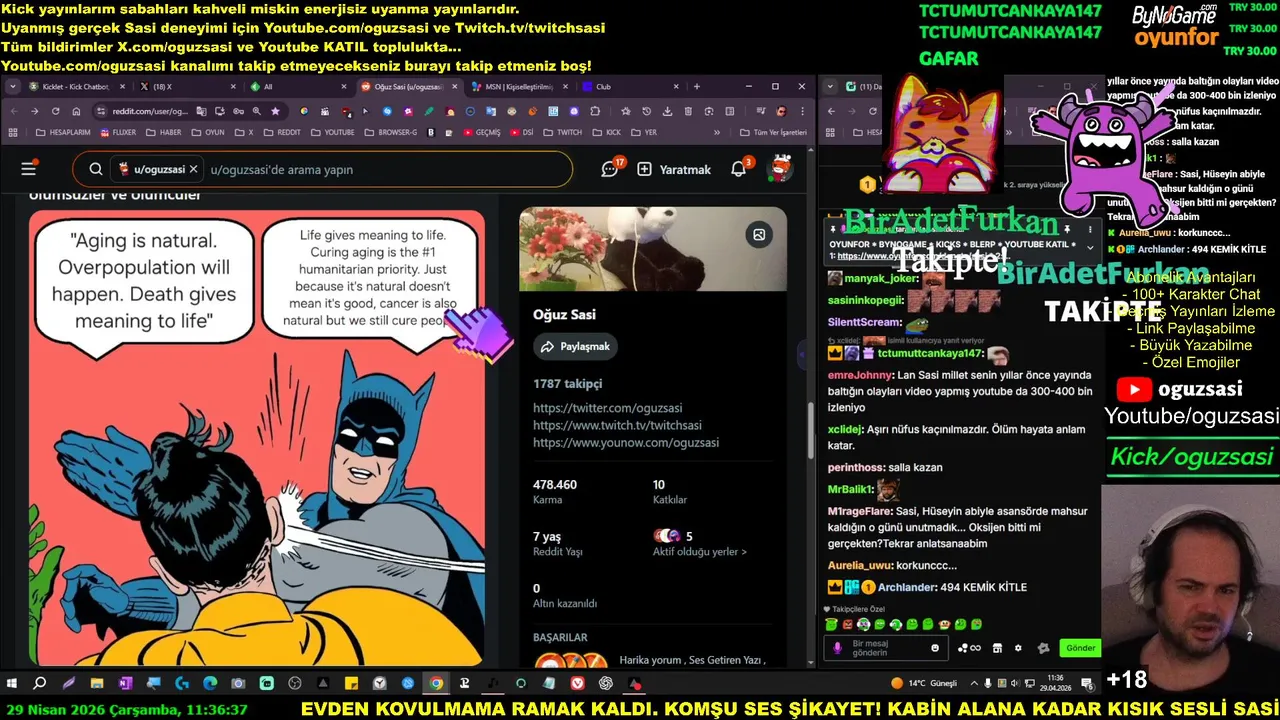The image size is (1280, 720).
Task: Open the YOUTUBE bookmarks folder
Action: pyautogui.click(x=332, y=132)
